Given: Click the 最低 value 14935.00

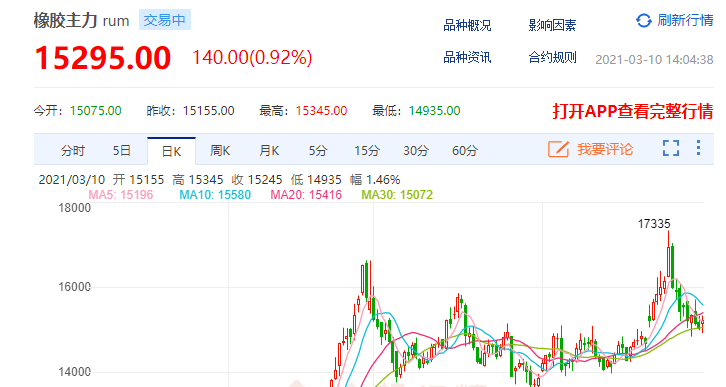Looking at the screenshot, I should (x=434, y=111).
